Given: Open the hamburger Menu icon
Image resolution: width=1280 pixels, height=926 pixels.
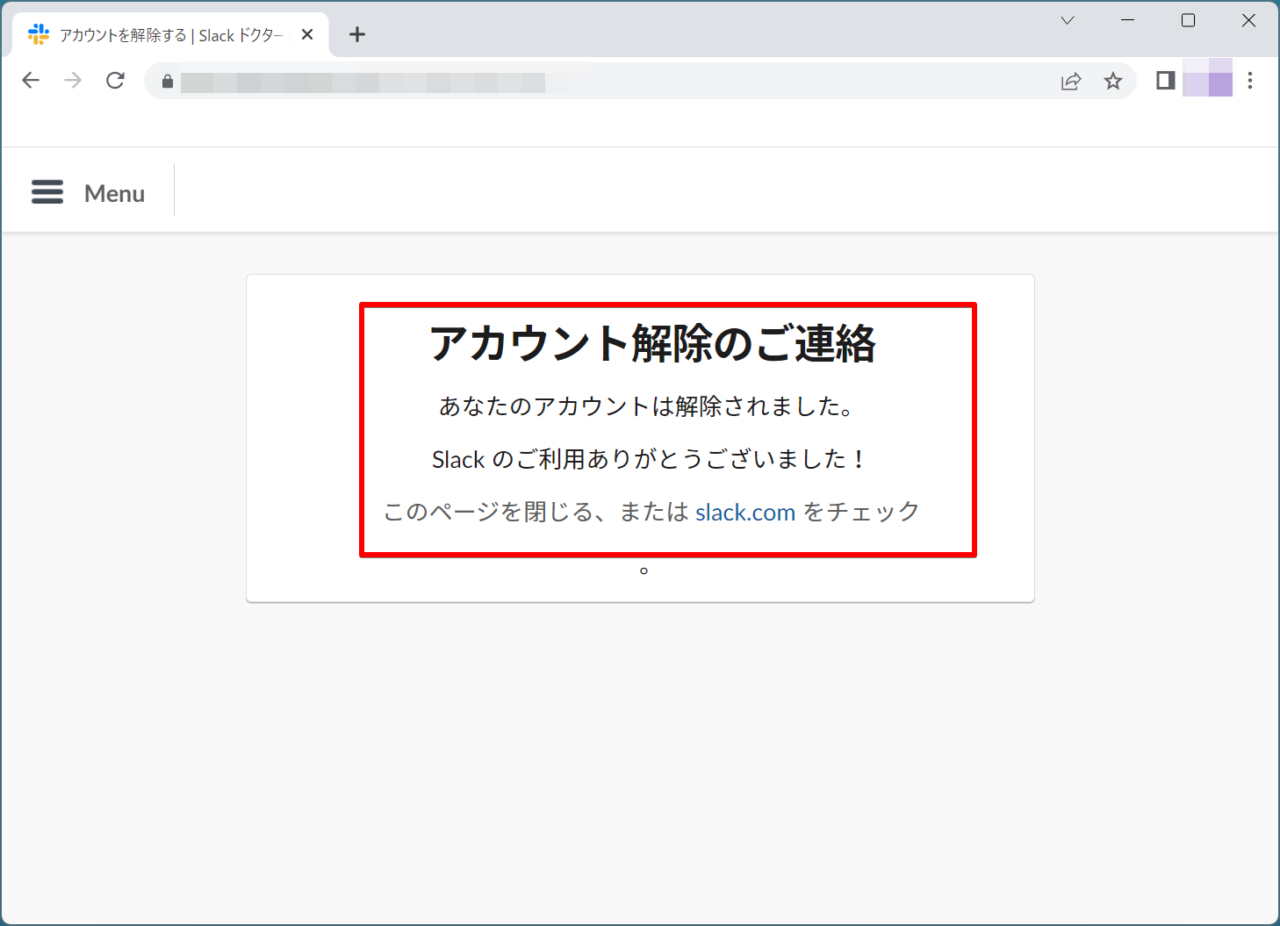Looking at the screenshot, I should click(47, 193).
